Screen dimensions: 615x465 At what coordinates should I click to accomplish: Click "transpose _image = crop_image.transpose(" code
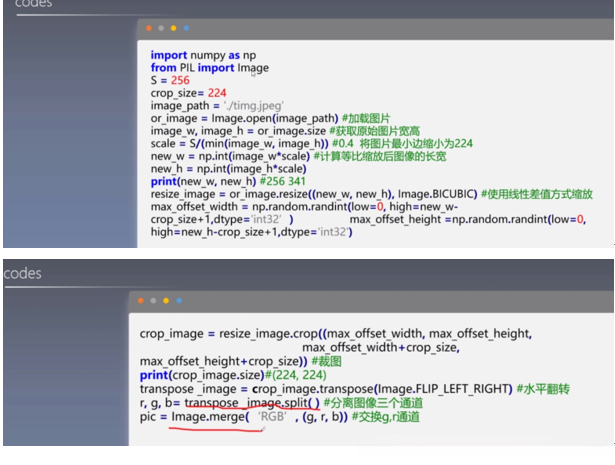(258, 389)
